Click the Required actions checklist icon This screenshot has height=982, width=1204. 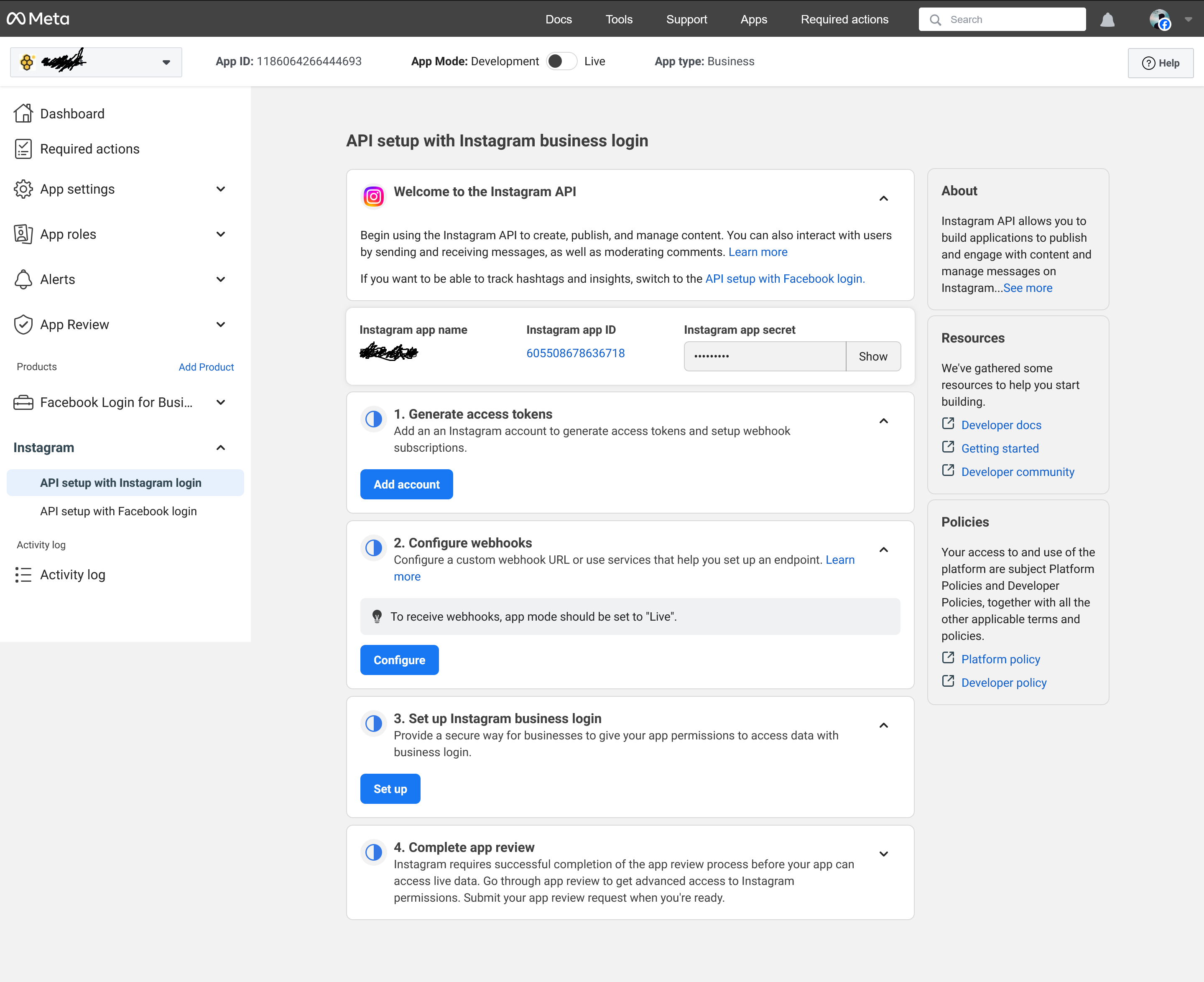23,149
